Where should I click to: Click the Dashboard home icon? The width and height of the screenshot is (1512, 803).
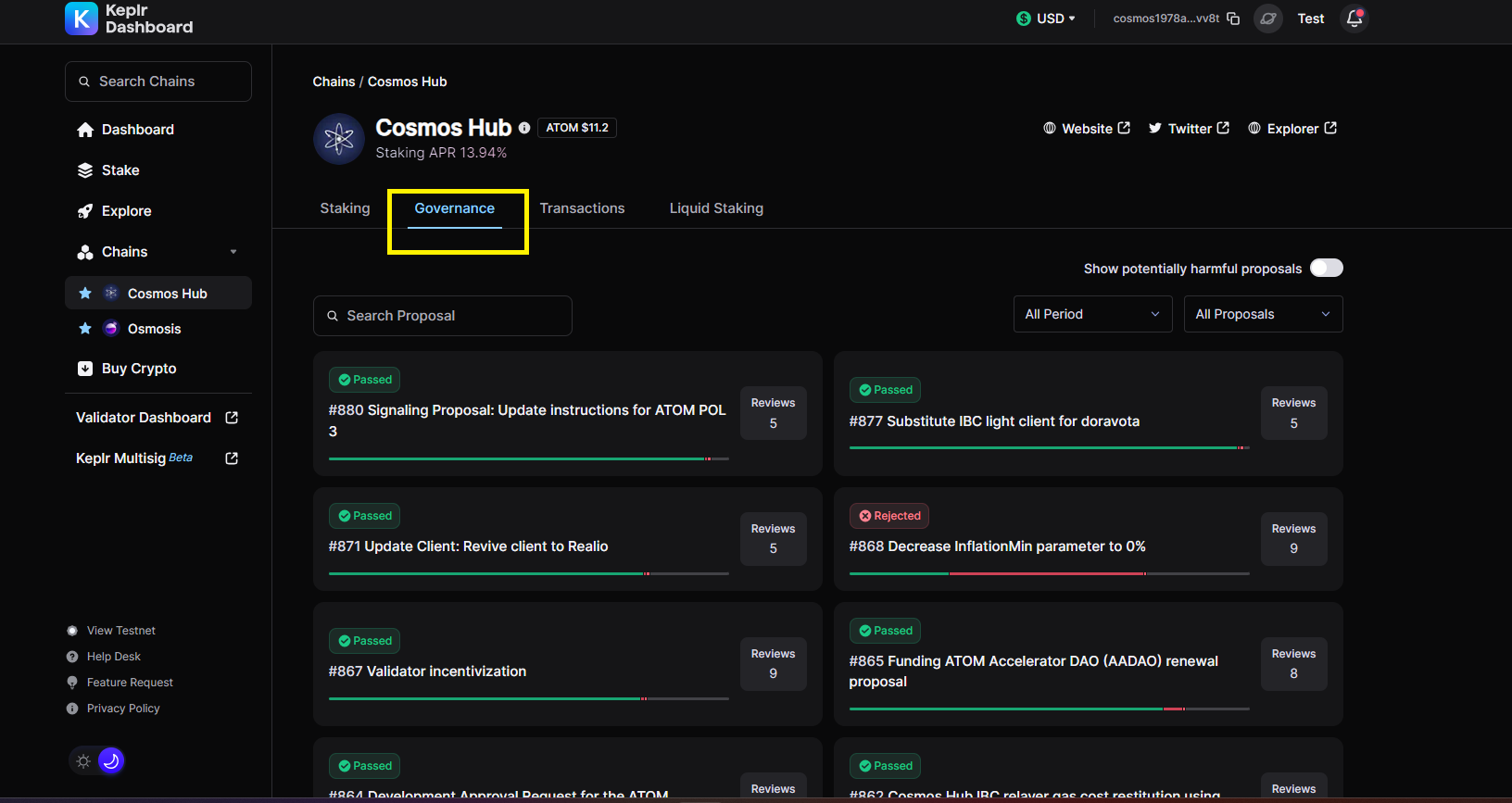(x=85, y=130)
